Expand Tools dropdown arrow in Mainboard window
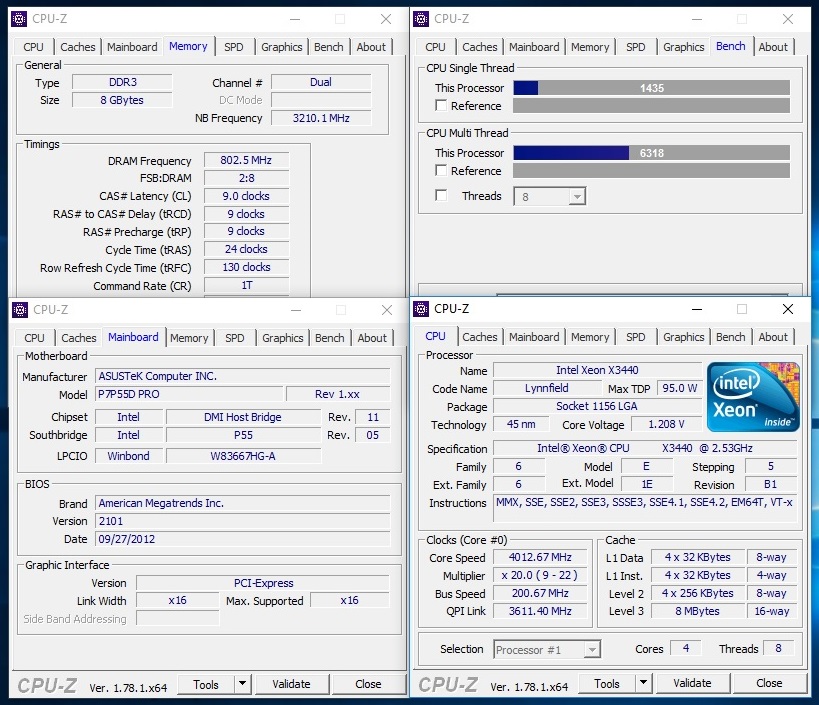 (x=242, y=684)
